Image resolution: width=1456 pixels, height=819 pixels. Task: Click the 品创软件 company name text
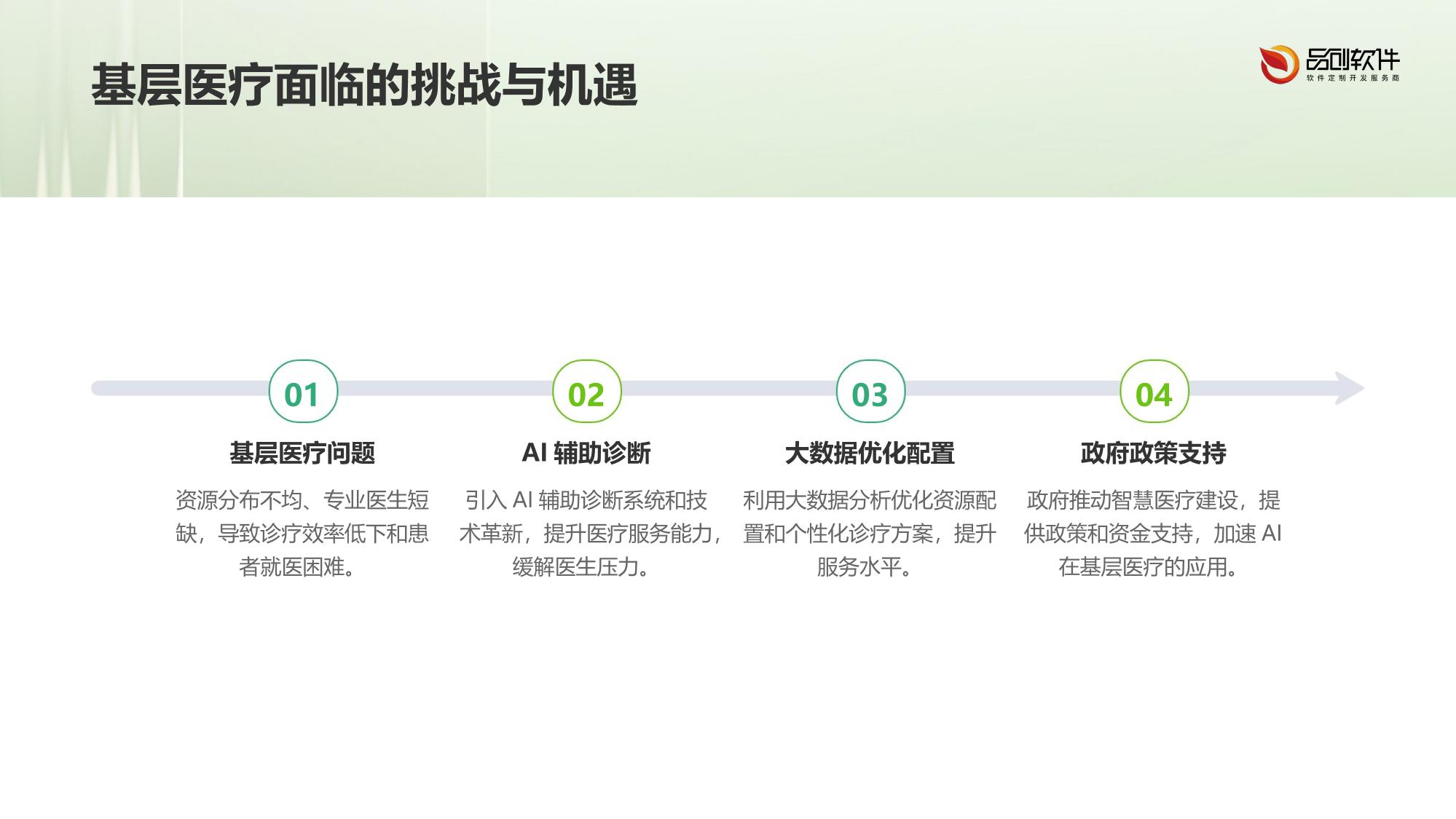[x=1353, y=59]
